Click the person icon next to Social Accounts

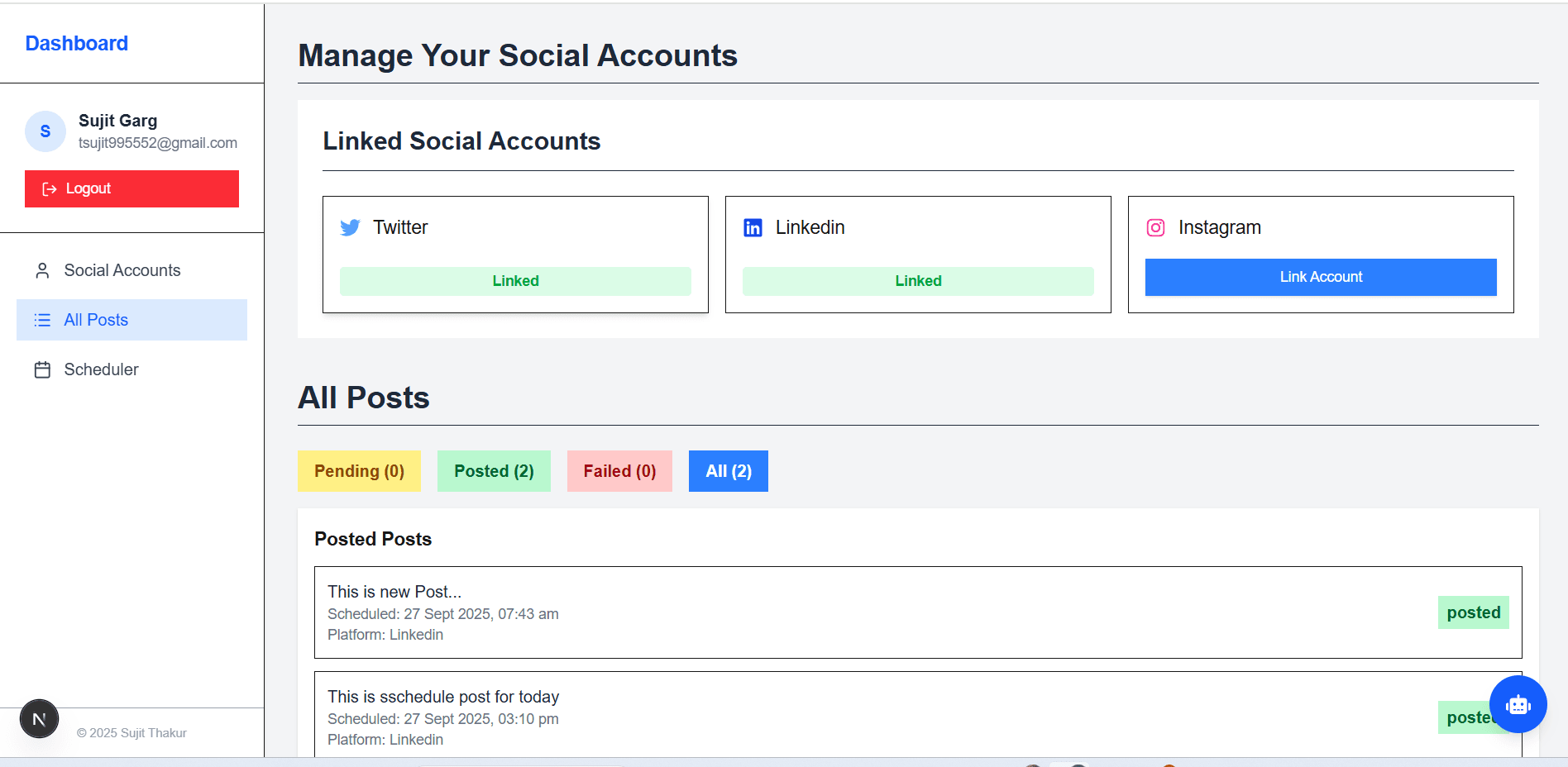[x=42, y=269]
